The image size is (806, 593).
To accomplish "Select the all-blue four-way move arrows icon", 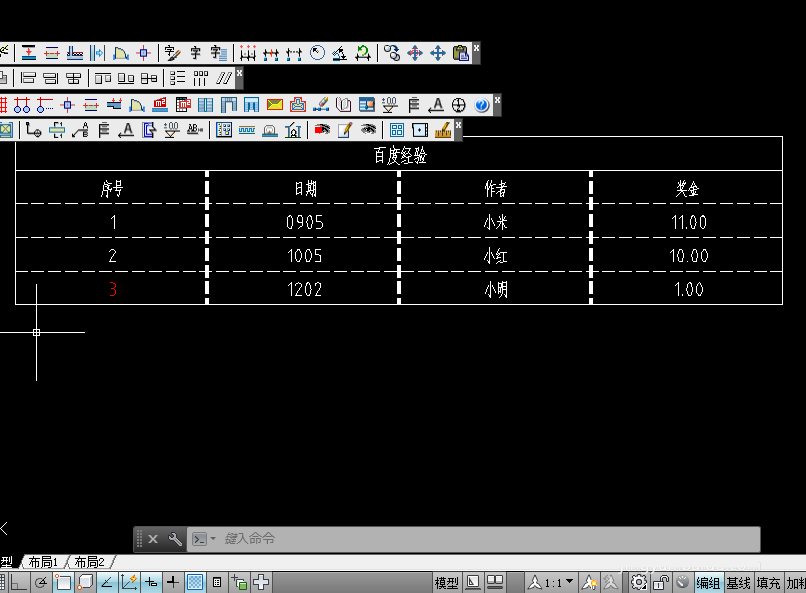I will coord(438,53).
